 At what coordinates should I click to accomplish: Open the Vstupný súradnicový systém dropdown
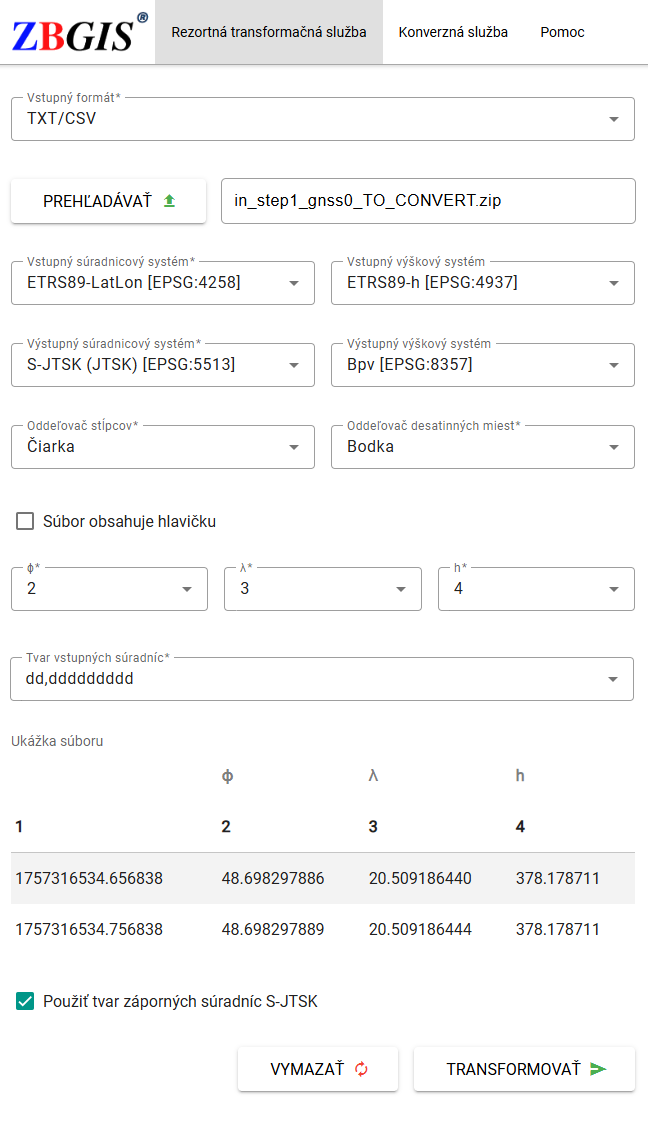coord(292,282)
